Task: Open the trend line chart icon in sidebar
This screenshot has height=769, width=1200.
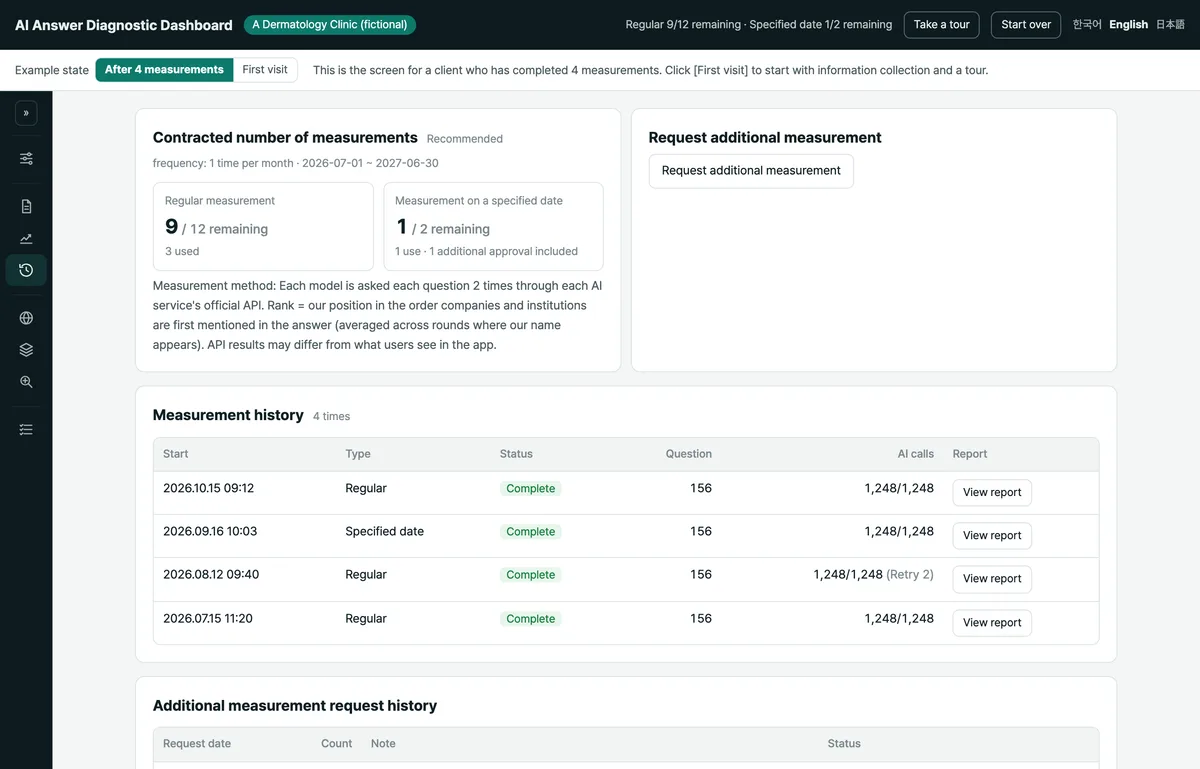Action: 26,238
